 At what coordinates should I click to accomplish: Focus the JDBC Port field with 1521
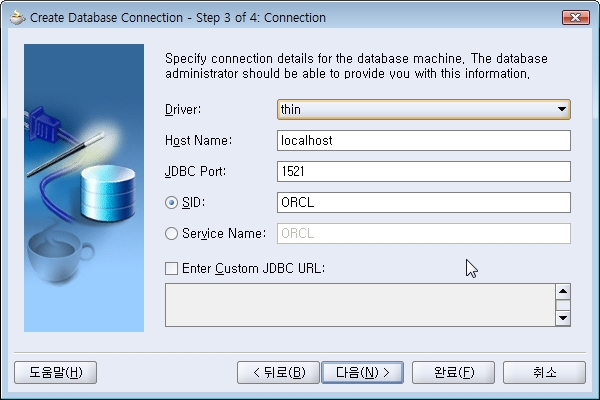(x=424, y=171)
